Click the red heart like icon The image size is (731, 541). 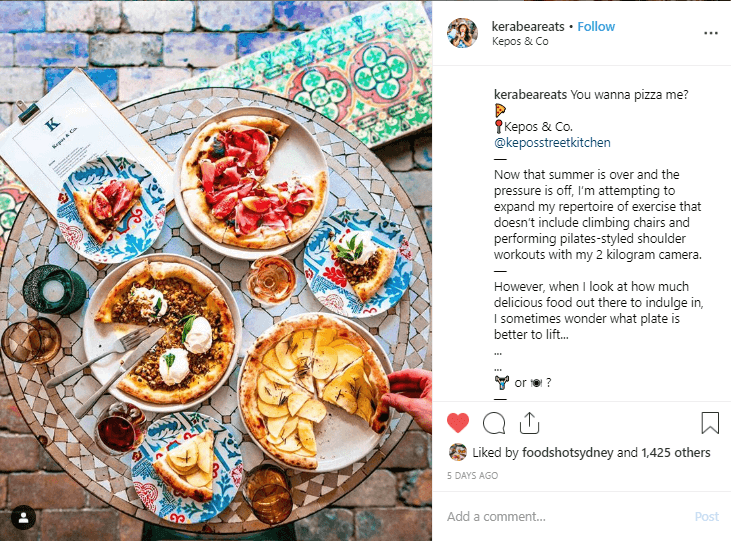pos(458,423)
